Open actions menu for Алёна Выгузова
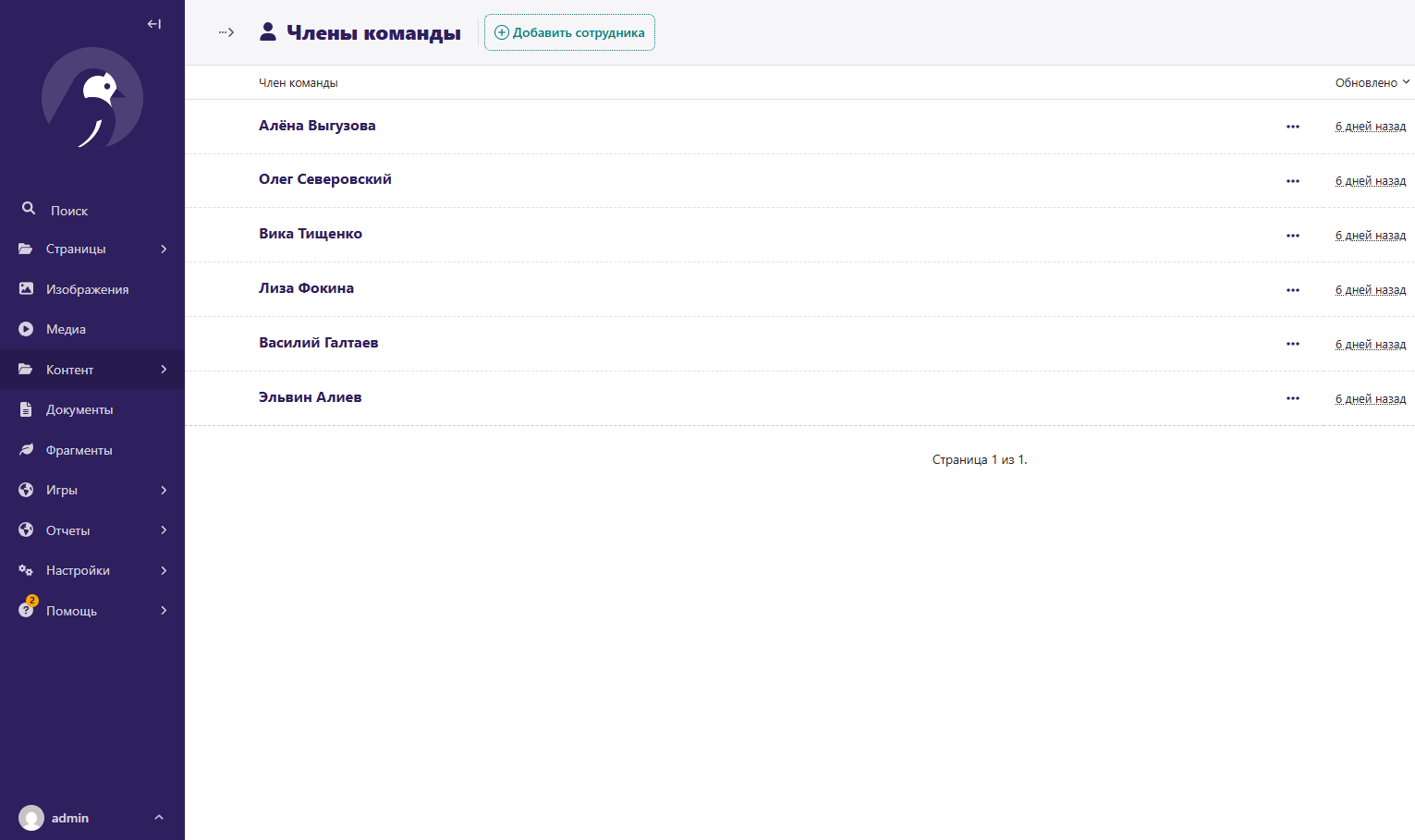The width and height of the screenshot is (1415, 840). (1293, 127)
